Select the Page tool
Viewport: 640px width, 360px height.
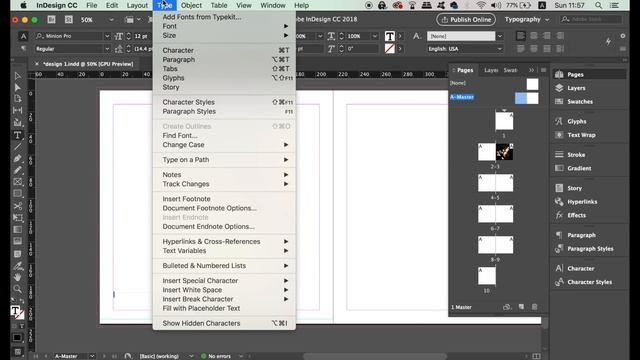[x=18, y=99]
